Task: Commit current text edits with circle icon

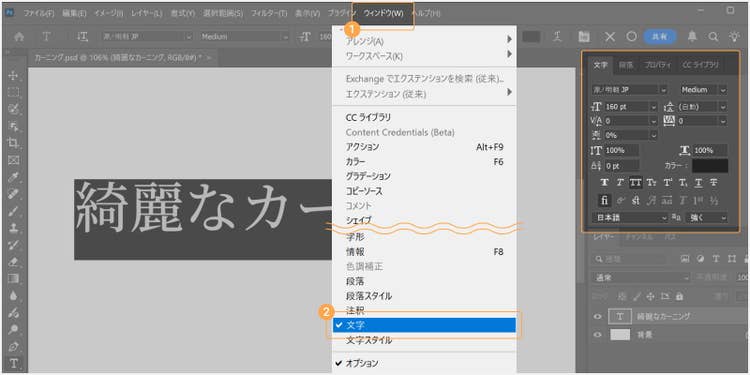Action: click(x=631, y=36)
